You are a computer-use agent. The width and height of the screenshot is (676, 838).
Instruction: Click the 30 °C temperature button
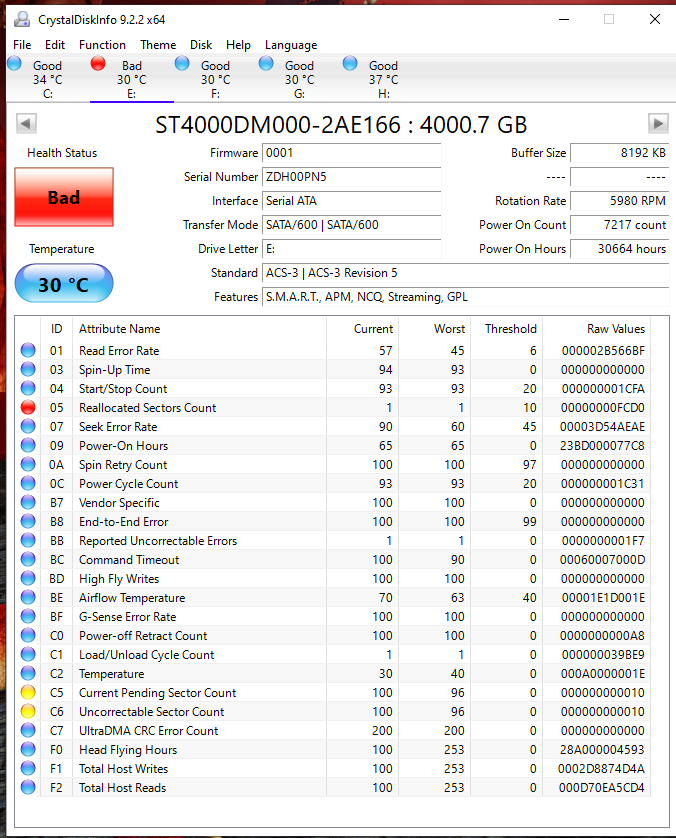[64, 284]
